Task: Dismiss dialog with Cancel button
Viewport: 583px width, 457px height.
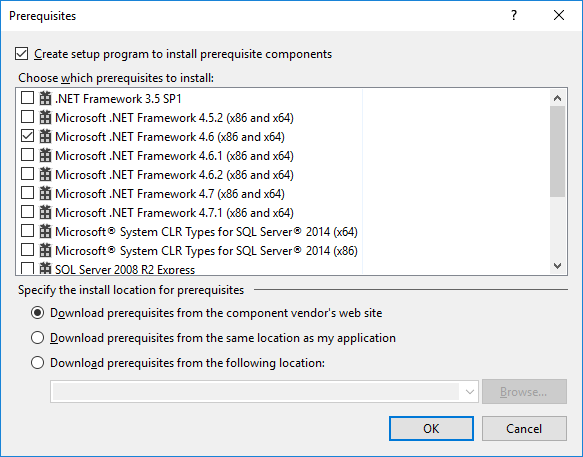Action: 524,428
